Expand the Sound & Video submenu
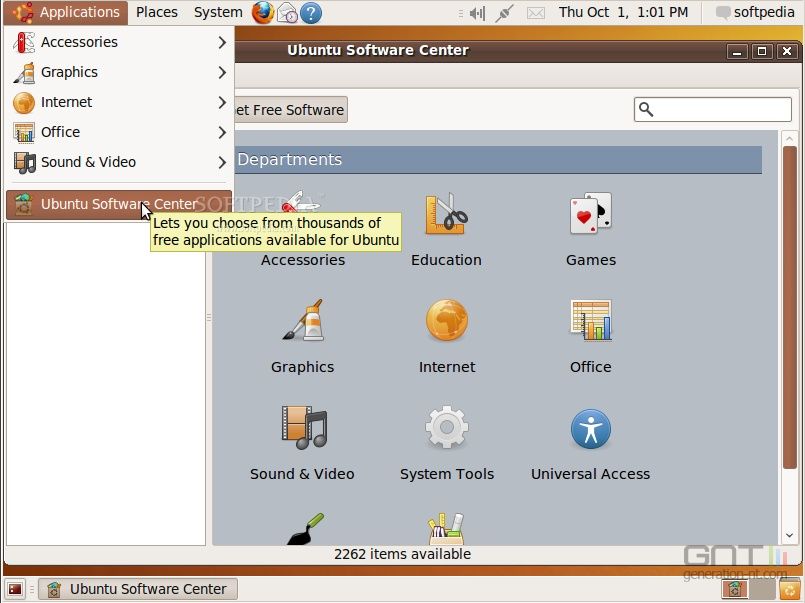 pos(119,162)
